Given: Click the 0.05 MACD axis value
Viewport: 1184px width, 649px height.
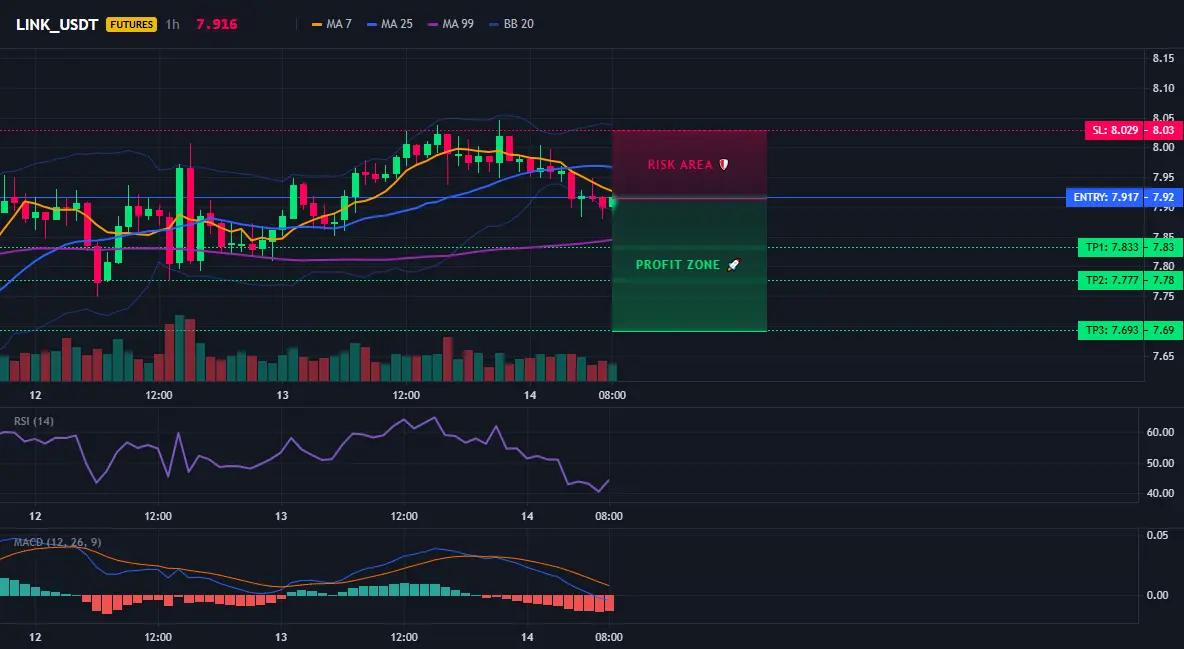Looking at the screenshot, I should pos(1158,535).
